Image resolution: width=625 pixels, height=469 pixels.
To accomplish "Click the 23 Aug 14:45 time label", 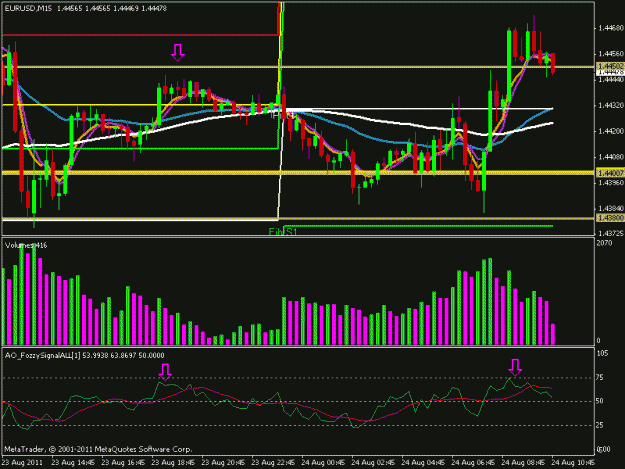I will [x=73, y=463].
